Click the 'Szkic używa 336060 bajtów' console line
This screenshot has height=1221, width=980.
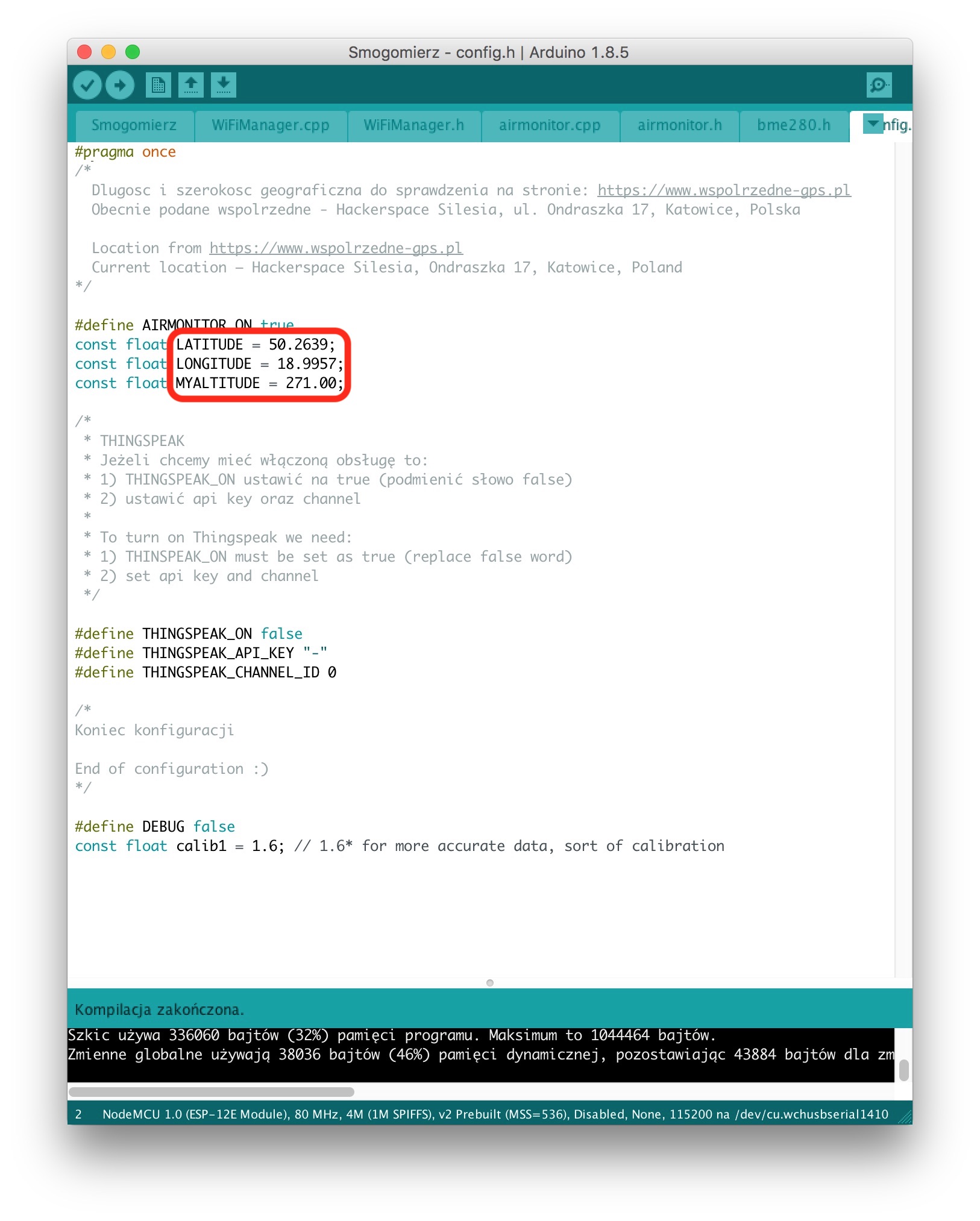(x=392, y=1035)
